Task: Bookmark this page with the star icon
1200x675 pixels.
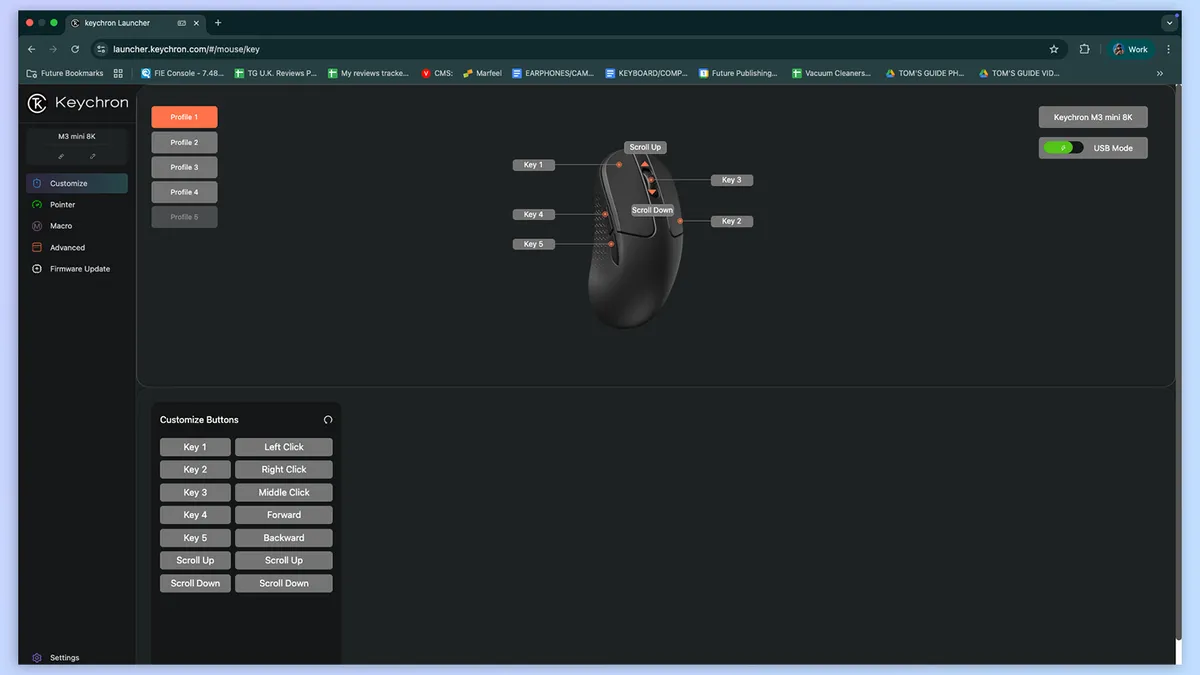Action: click(1054, 49)
